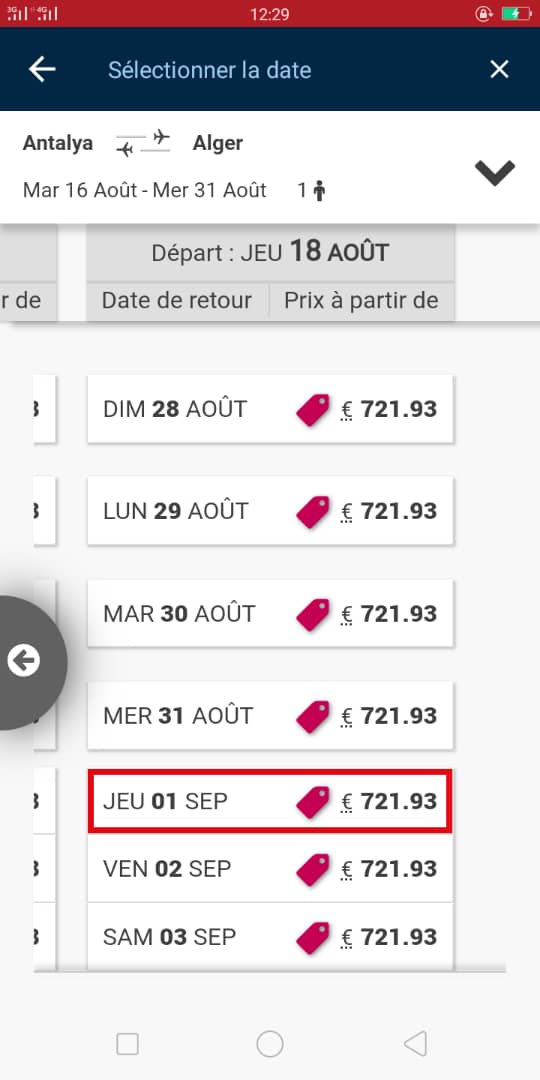
Task: Choose MAR 30 AOÛT return row
Action: click(x=270, y=613)
